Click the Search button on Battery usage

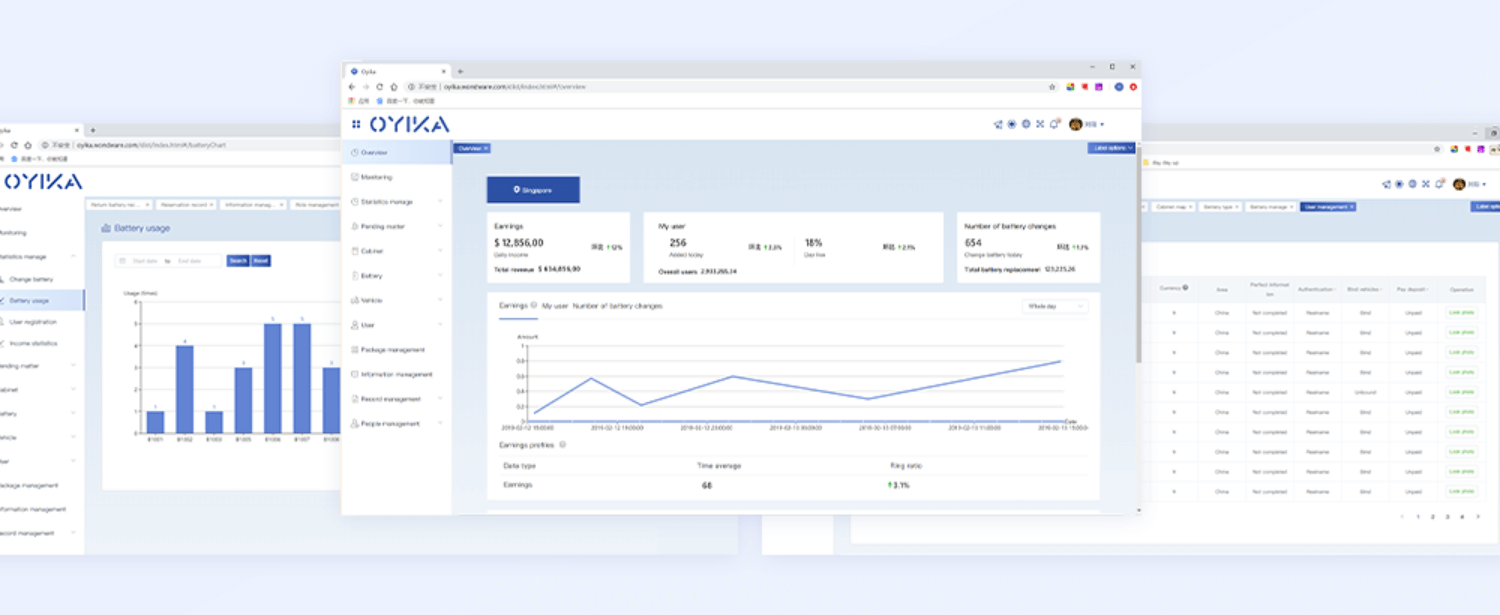[237, 261]
